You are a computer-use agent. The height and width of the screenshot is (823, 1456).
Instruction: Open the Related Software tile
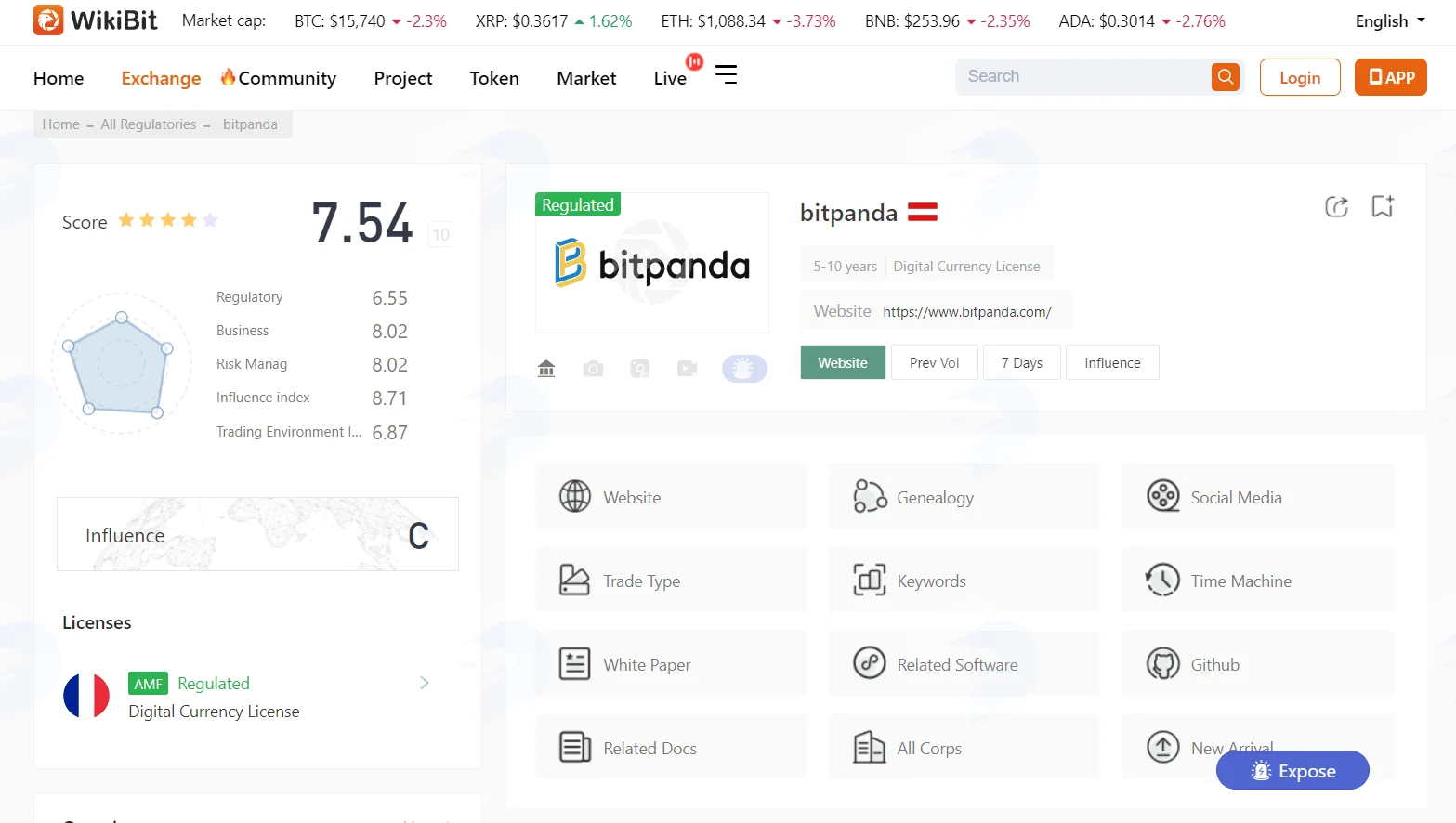point(964,664)
